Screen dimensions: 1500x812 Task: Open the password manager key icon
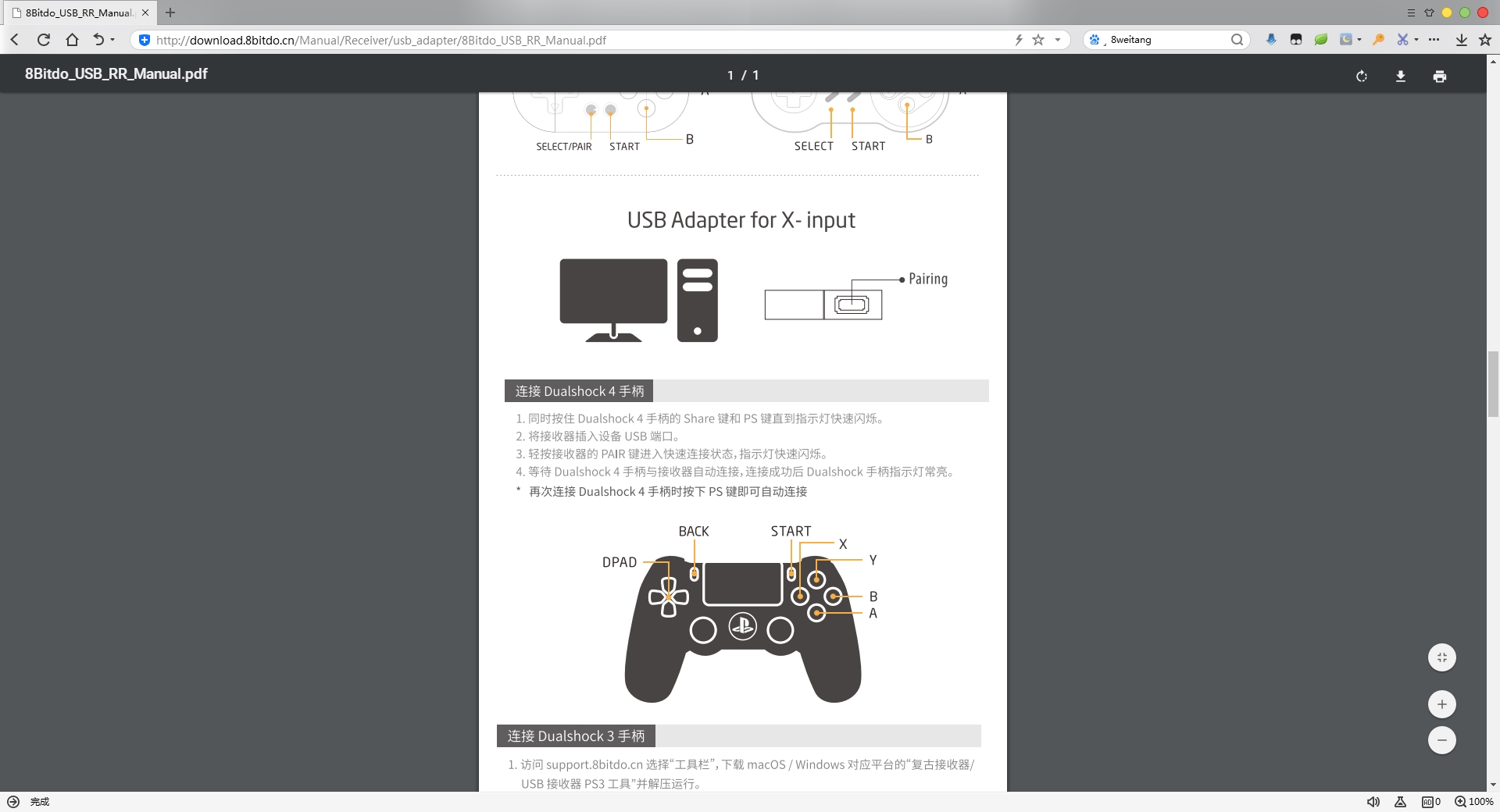(1379, 40)
